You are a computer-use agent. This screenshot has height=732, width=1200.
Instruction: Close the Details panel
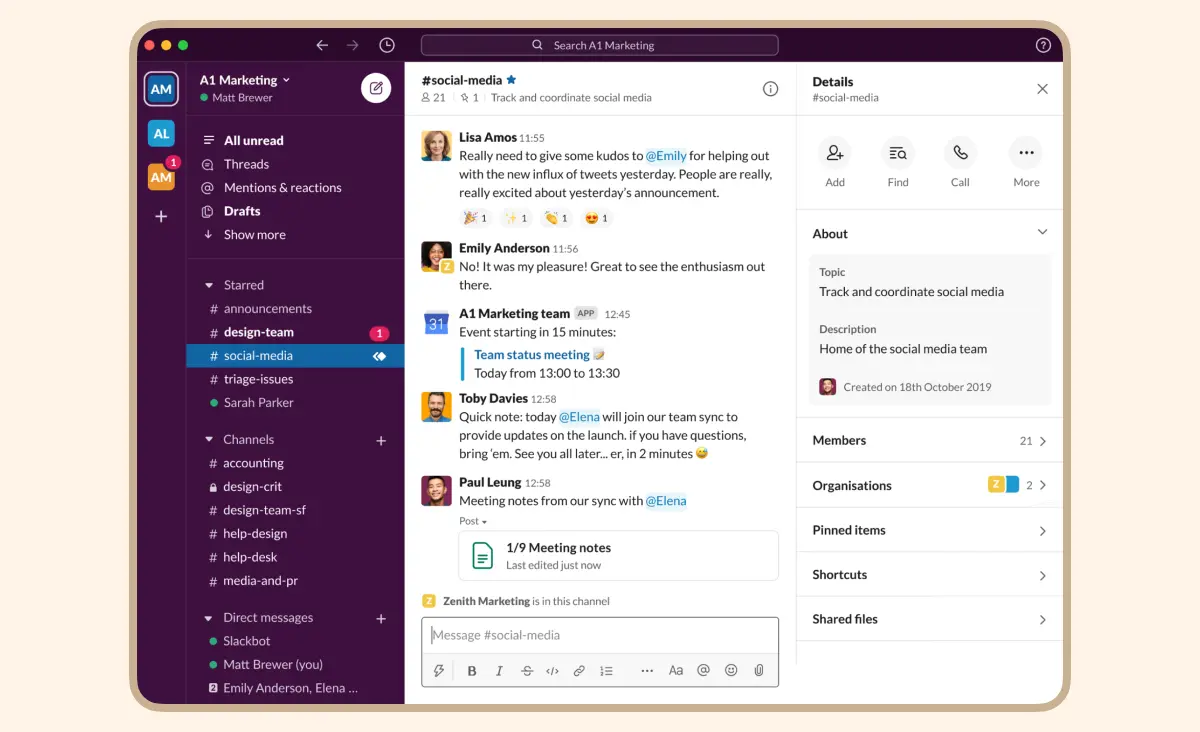[x=1042, y=89]
